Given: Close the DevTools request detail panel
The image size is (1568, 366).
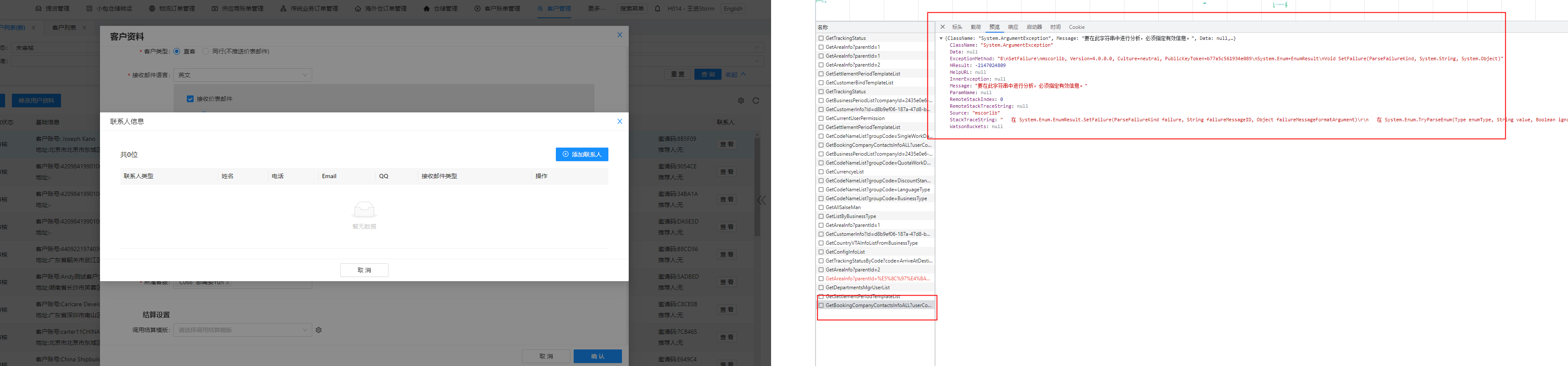Looking at the screenshot, I should 942,27.
